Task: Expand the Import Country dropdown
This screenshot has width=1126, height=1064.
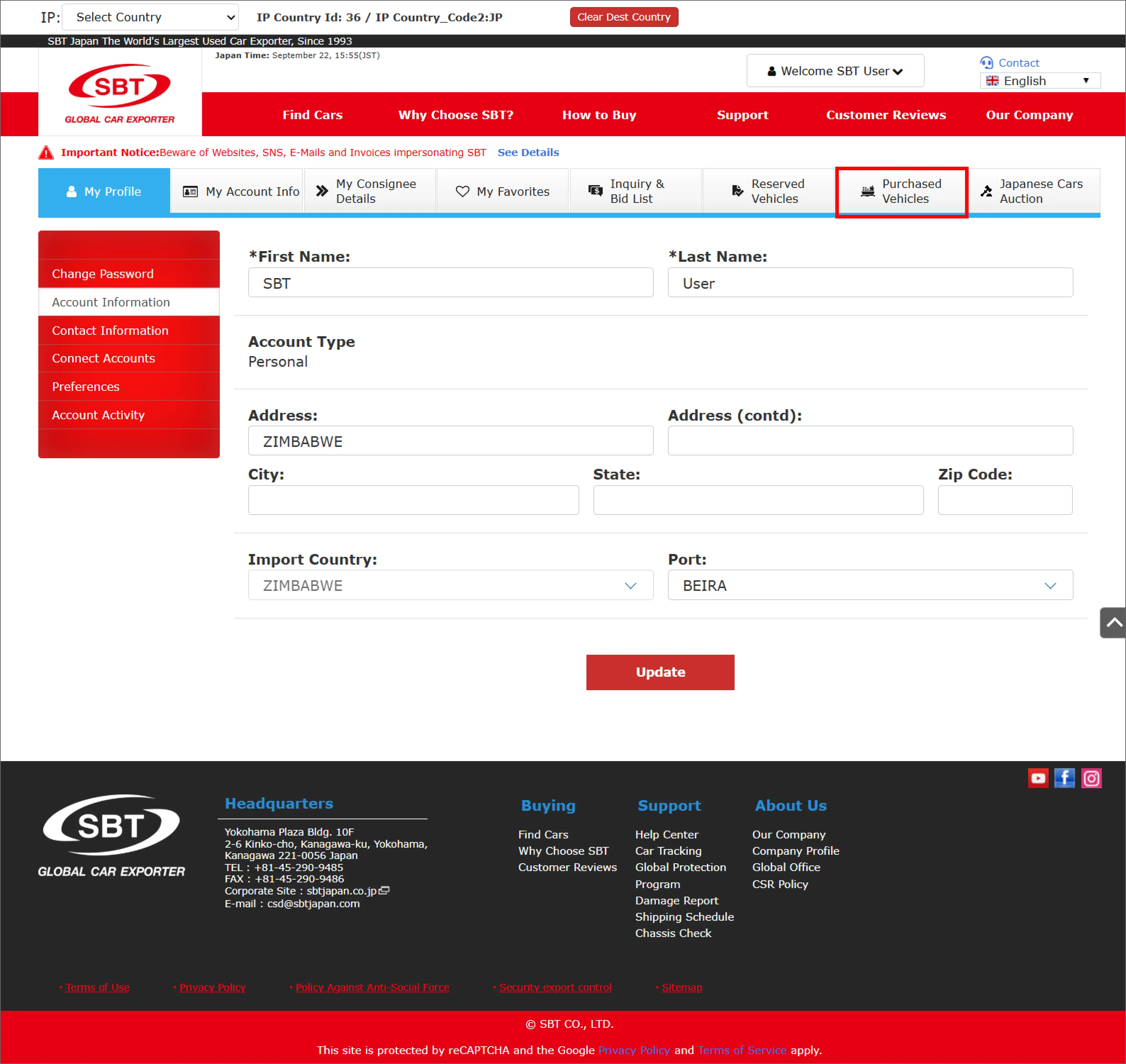Action: pyautogui.click(x=450, y=585)
